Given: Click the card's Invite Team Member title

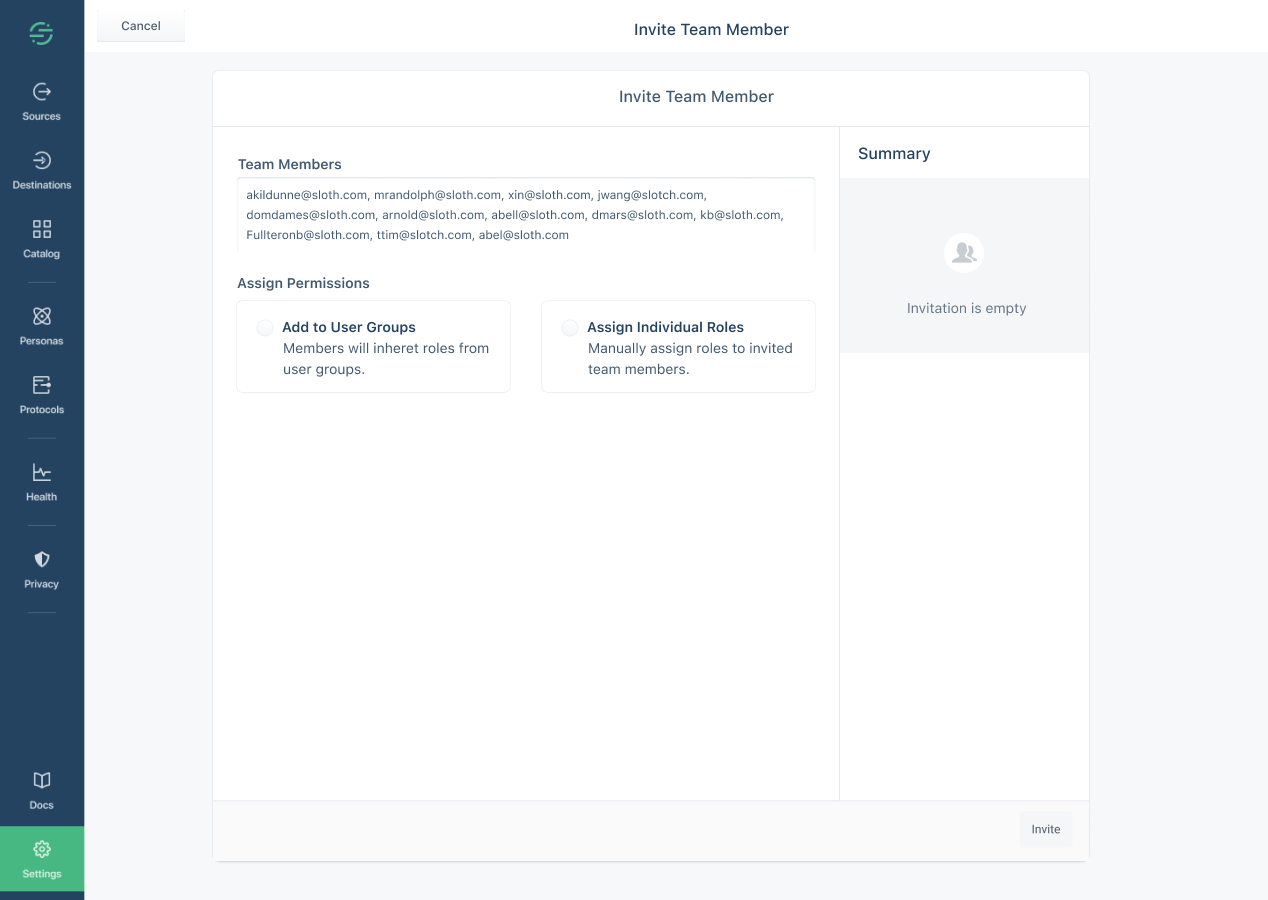Looking at the screenshot, I should click(x=697, y=97).
